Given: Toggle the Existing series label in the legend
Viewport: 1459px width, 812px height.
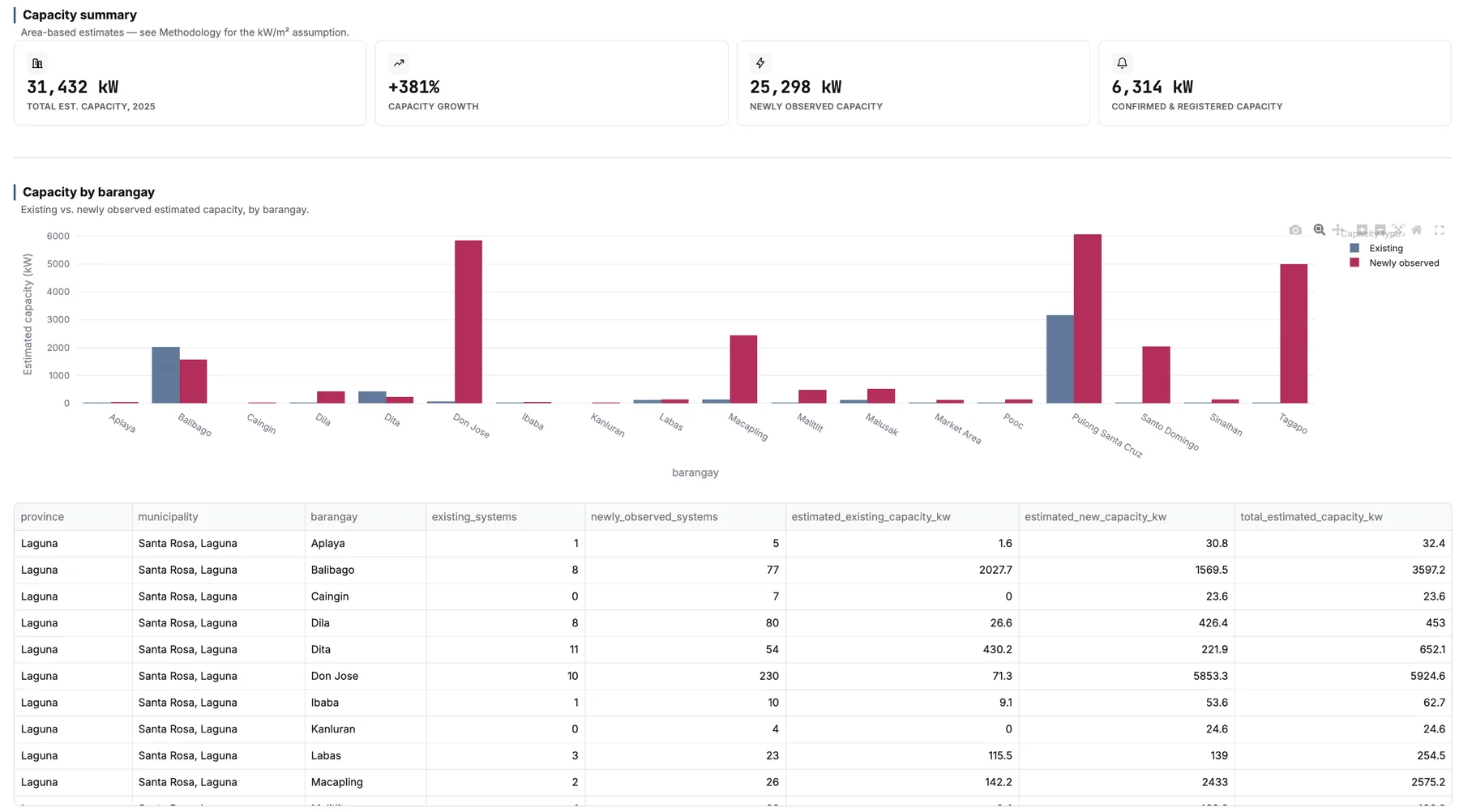Looking at the screenshot, I should (x=1386, y=249).
